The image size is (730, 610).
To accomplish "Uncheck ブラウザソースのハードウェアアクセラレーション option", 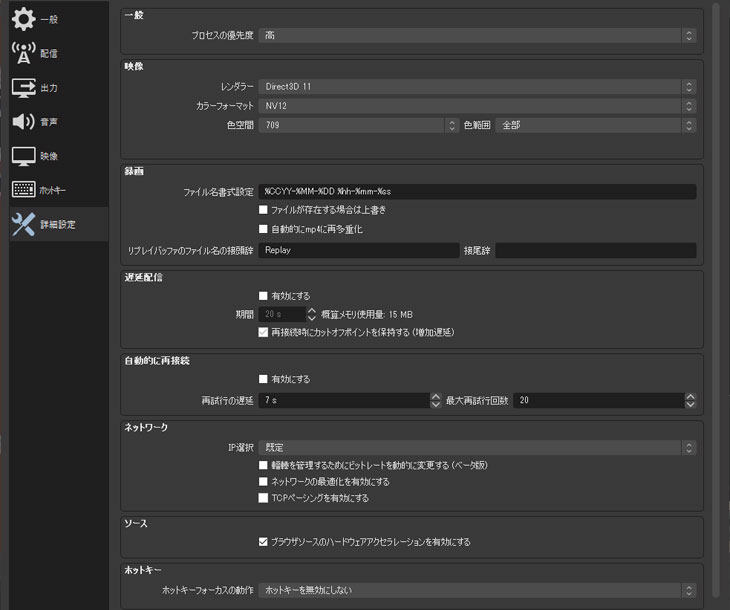I will [x=263, y=542].
